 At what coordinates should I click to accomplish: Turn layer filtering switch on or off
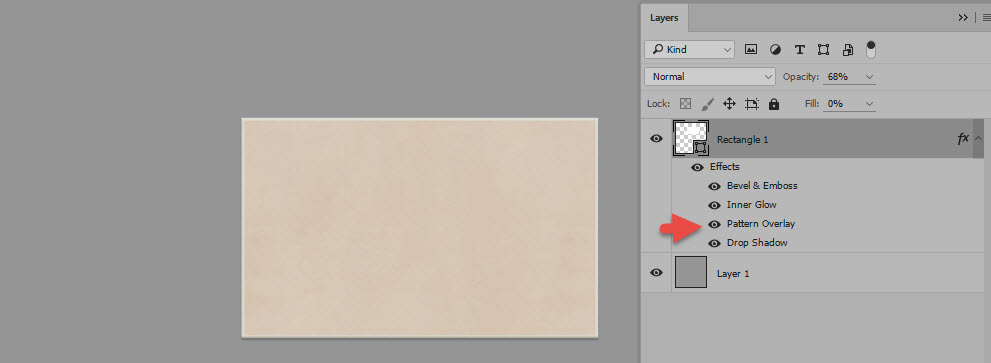871,49
